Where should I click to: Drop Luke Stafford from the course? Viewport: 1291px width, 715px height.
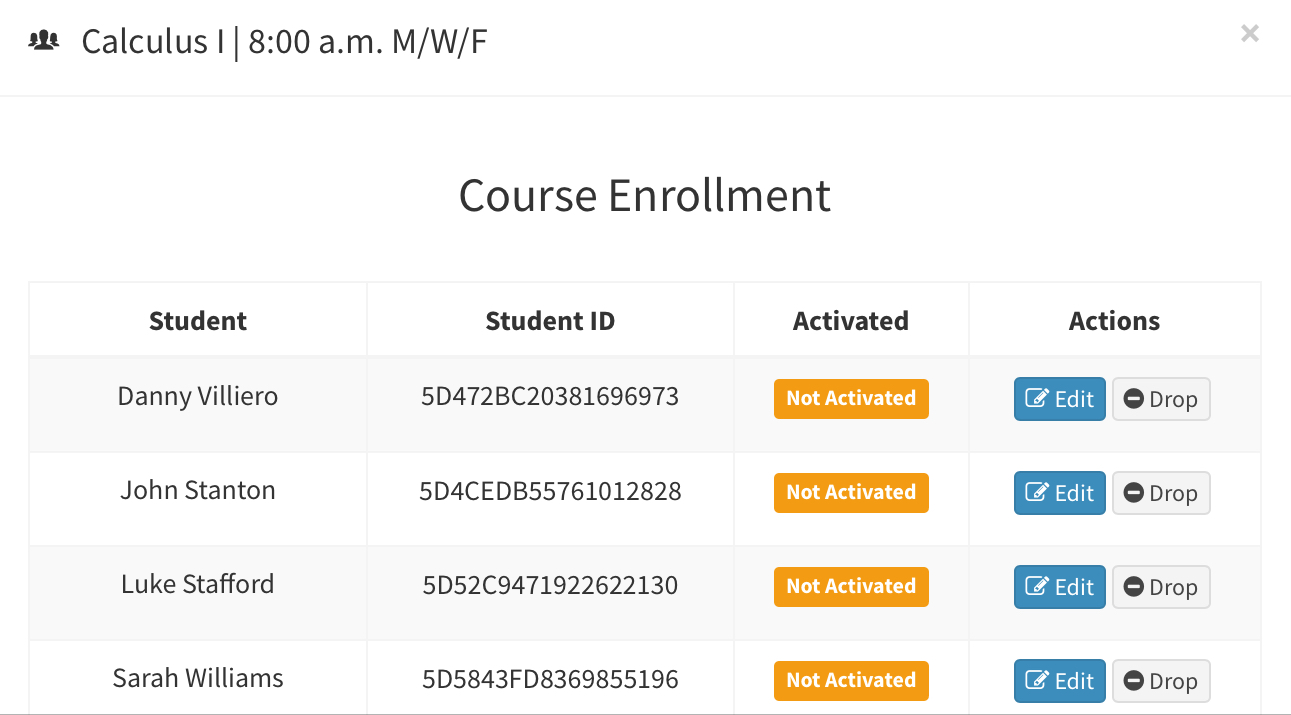click(x=1161, y=587)
